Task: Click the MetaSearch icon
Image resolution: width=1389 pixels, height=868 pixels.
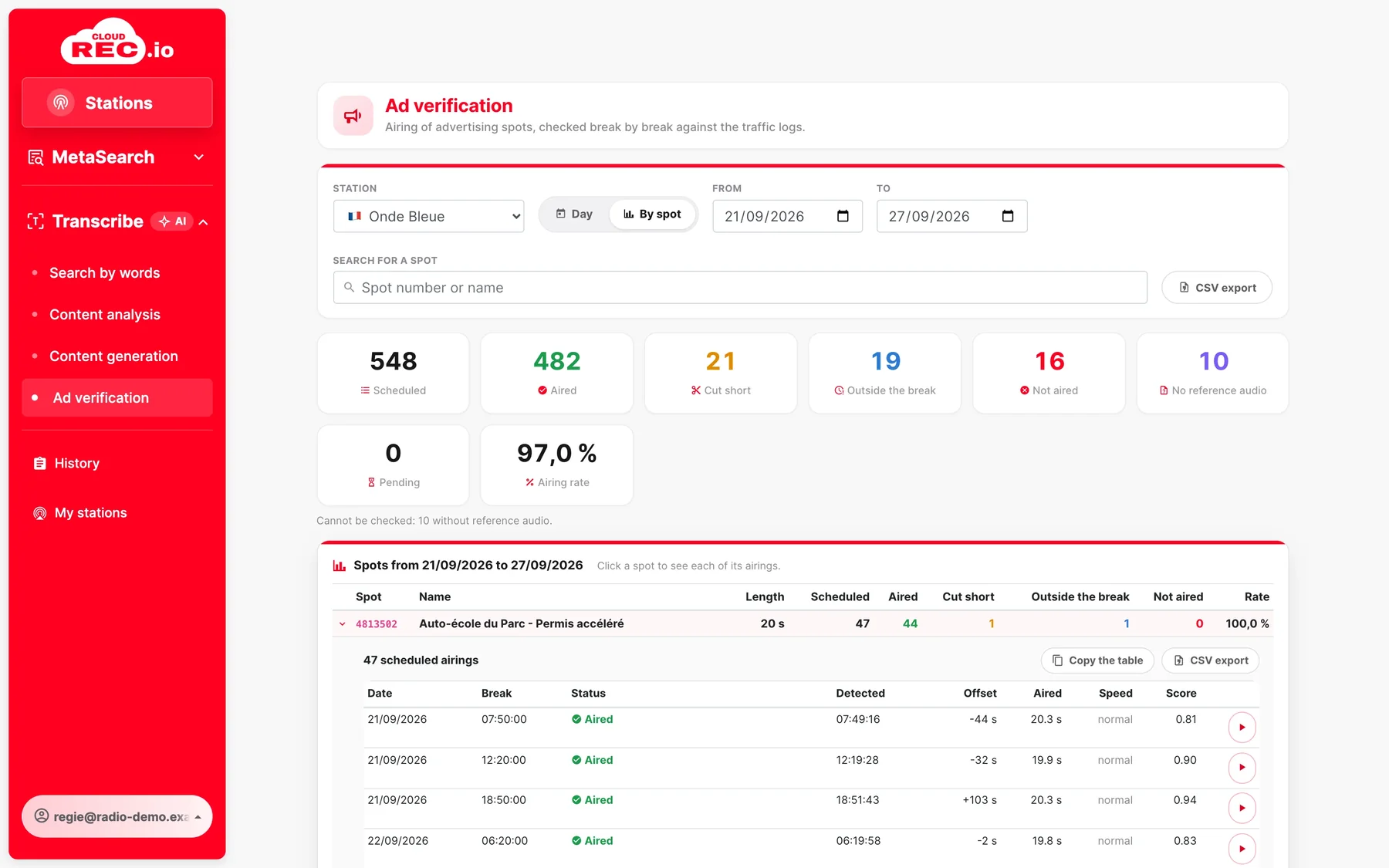Action: [x=35, y=157]
